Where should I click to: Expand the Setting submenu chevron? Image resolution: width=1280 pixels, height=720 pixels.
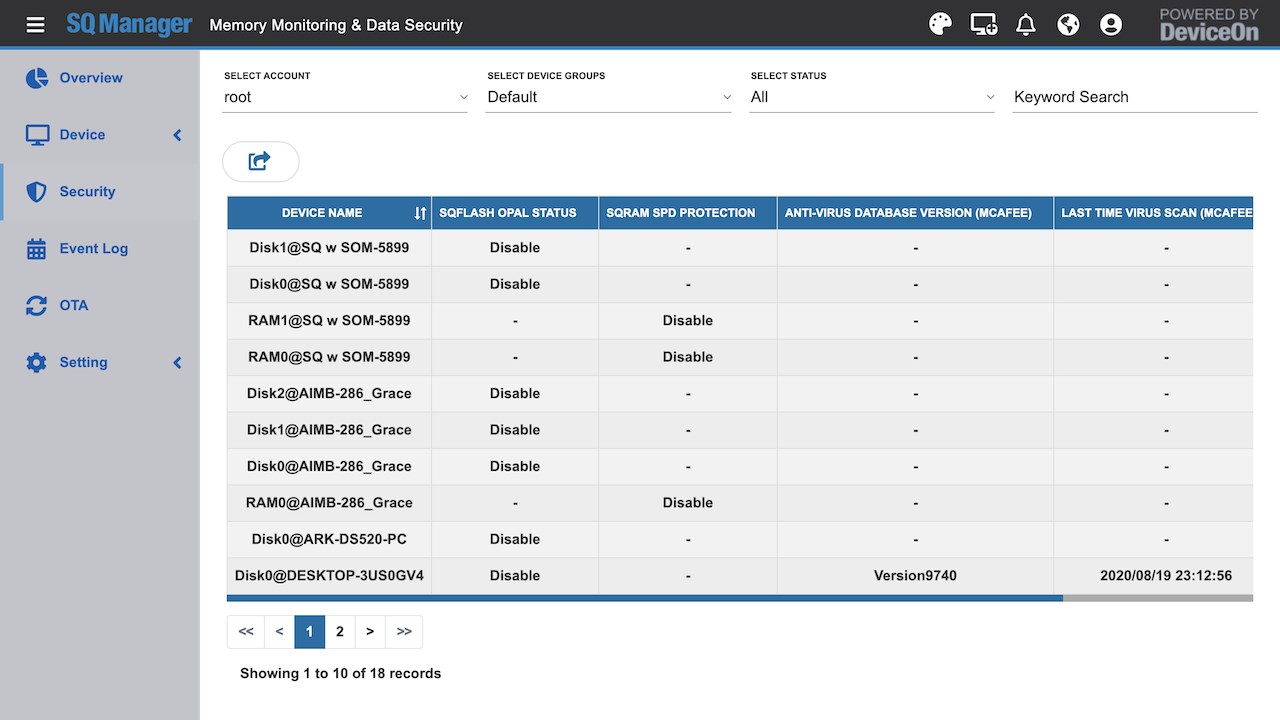(x=177, y=363)
